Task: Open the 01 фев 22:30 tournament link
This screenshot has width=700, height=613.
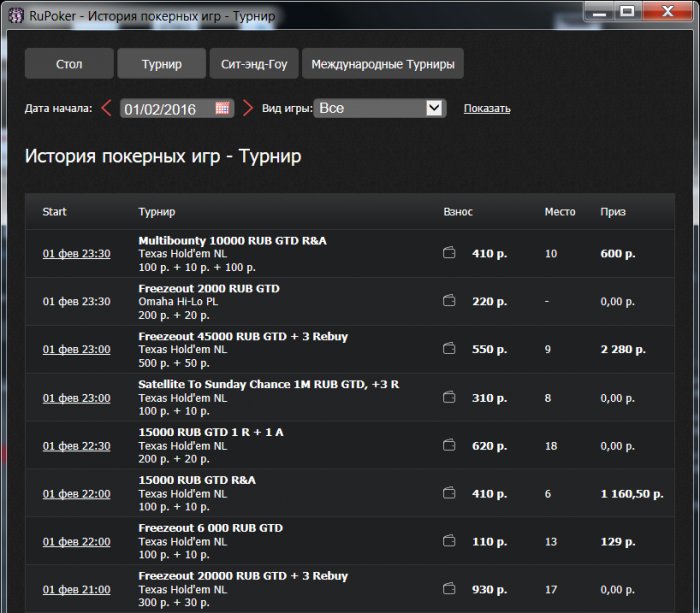Action: [76, 446]
